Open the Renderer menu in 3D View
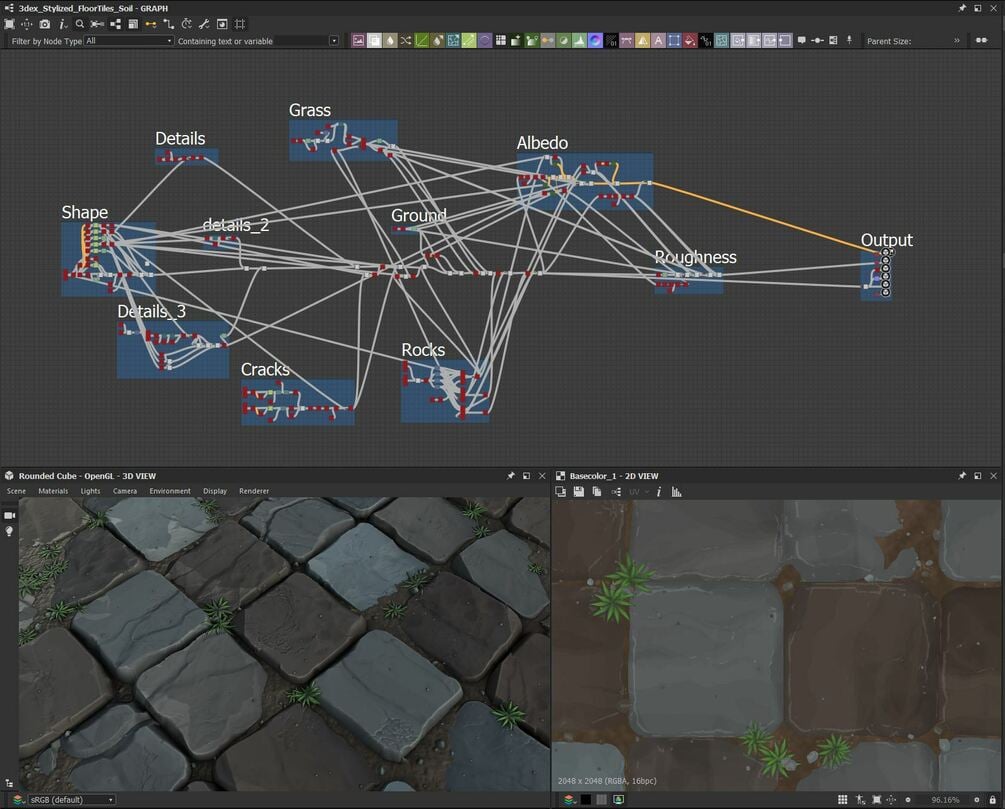The height and width of the screenshot is (809, 1005). pos(254,491)
